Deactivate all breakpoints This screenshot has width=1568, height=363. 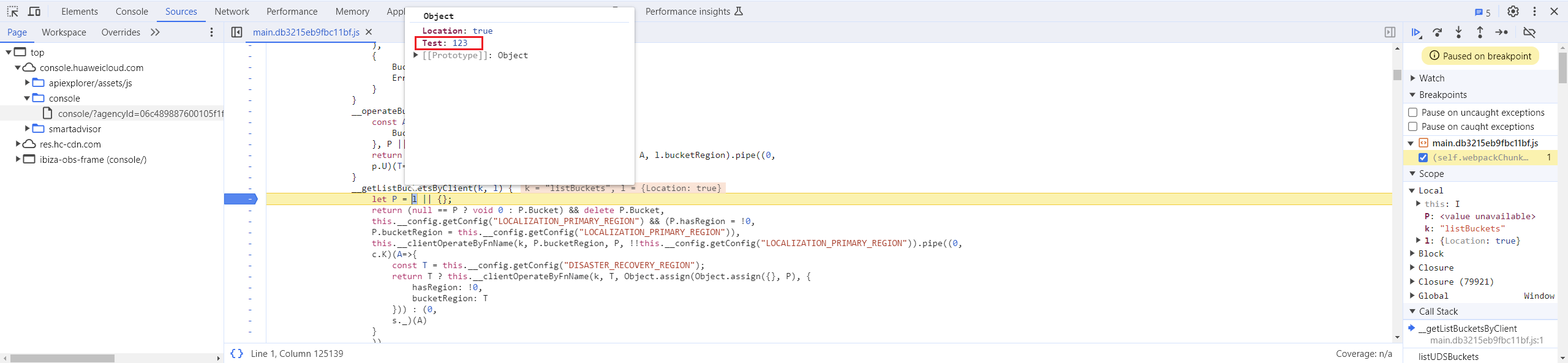(1529, 32)
